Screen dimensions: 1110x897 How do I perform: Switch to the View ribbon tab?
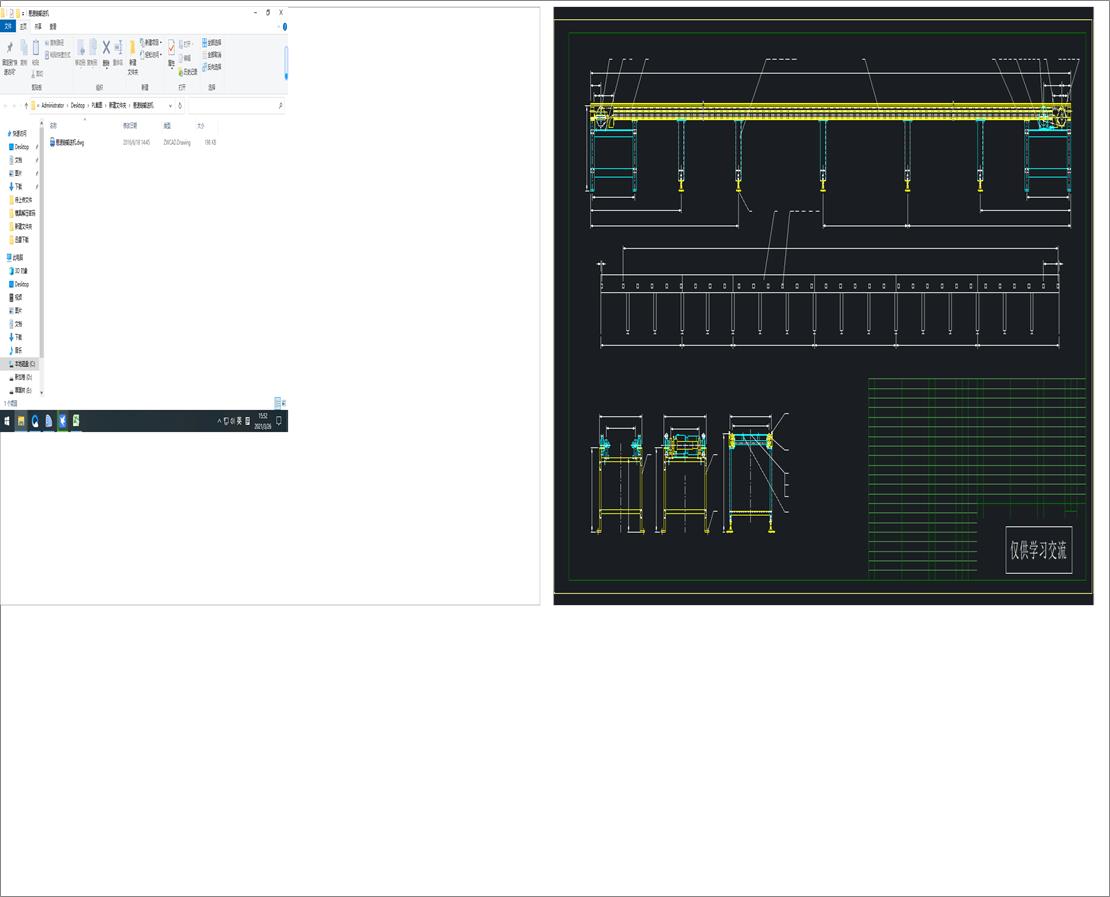[x=52, y=27]
